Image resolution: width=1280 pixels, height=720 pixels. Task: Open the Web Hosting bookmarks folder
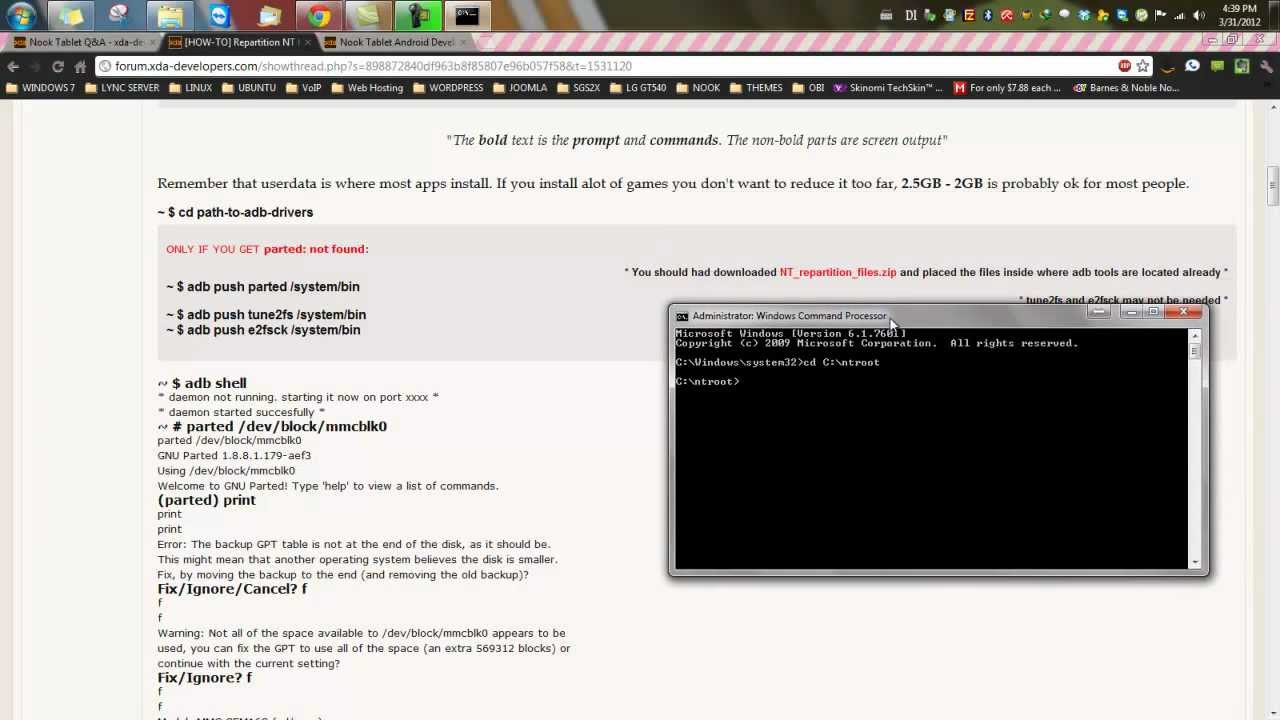pyautogui.click(x=367, y=88)
